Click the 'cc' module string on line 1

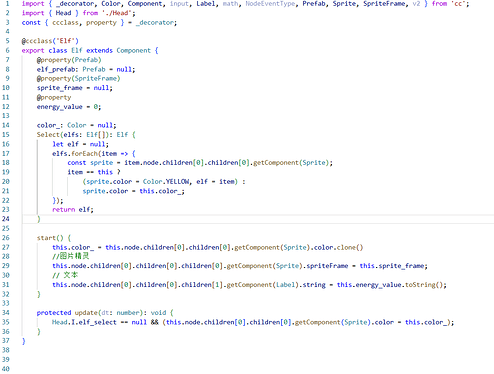coord(461,4)
